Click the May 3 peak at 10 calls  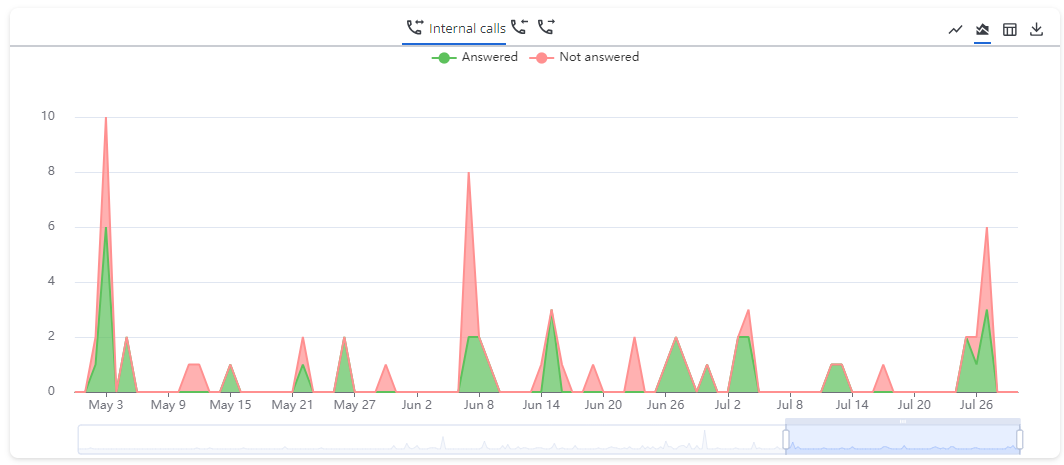(106, 119)
